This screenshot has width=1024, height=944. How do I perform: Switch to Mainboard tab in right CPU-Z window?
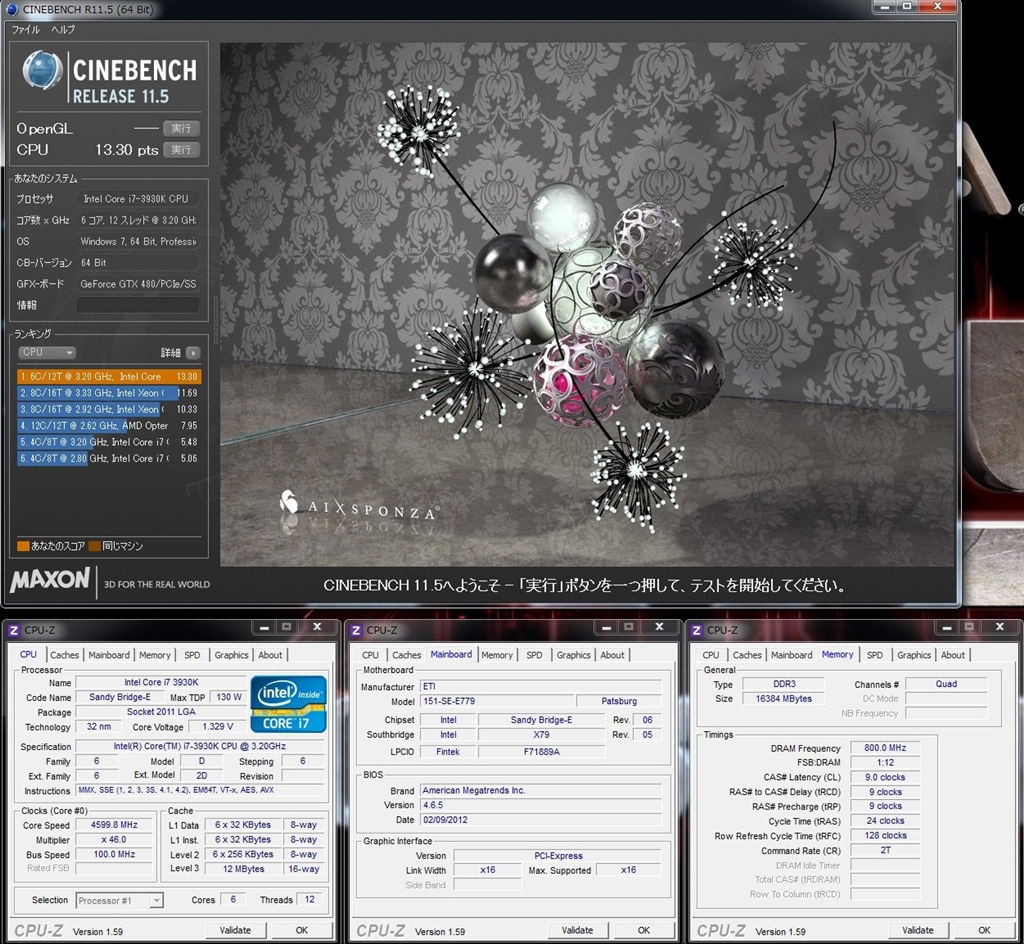click(x=792, y=655)
